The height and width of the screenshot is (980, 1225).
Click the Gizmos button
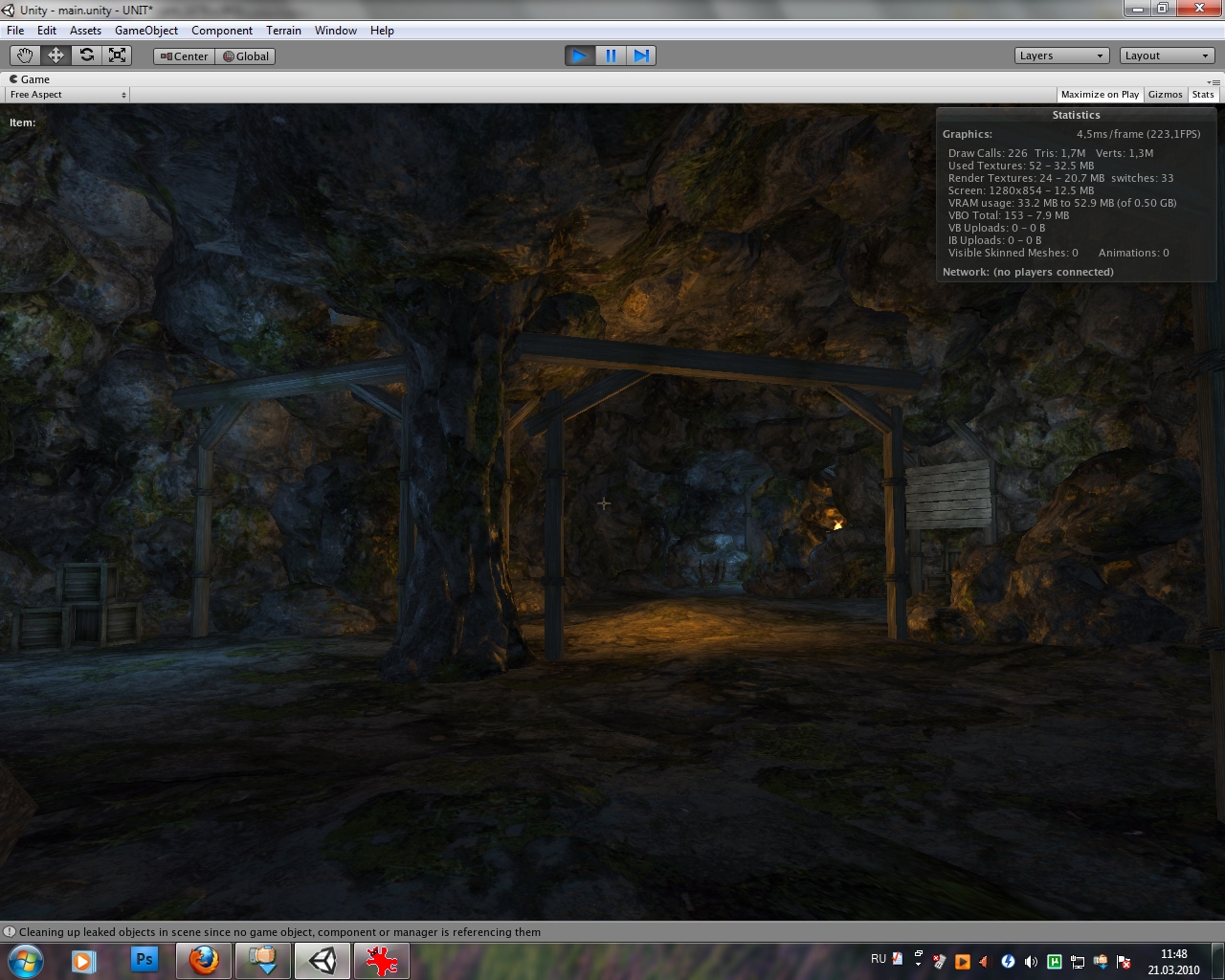[1165, 95]
